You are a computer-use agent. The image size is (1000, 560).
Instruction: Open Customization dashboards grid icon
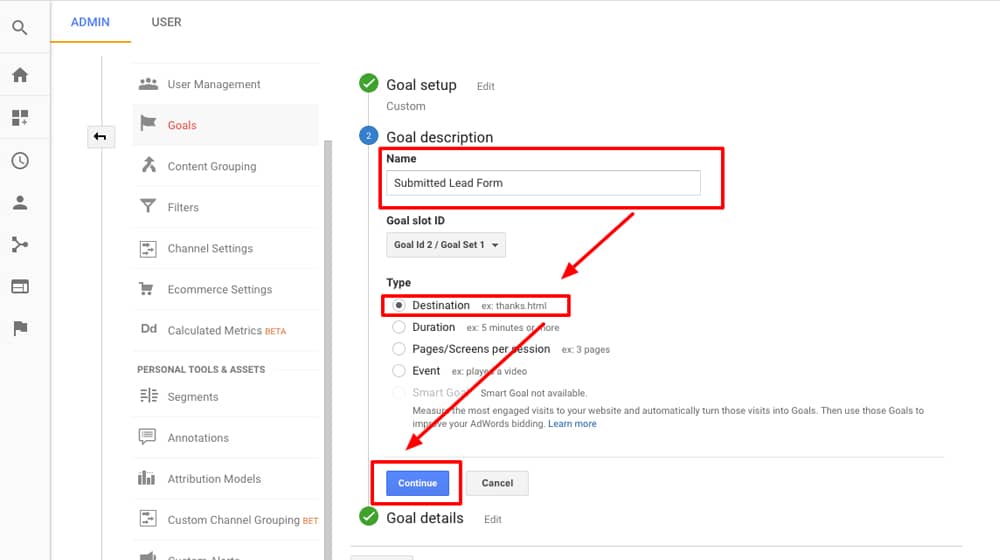tap(20, 117)
